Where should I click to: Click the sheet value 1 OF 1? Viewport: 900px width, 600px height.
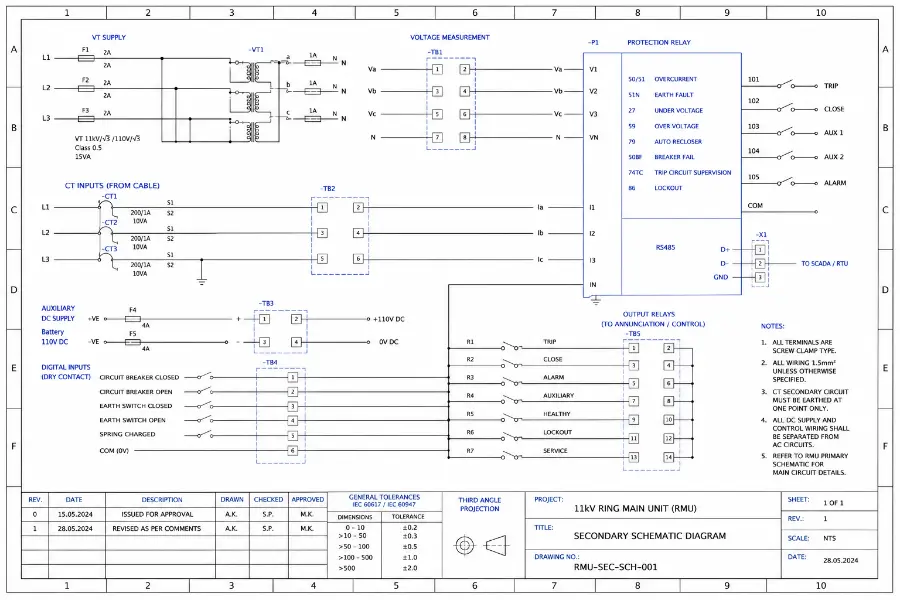click(x=833, y=503)
